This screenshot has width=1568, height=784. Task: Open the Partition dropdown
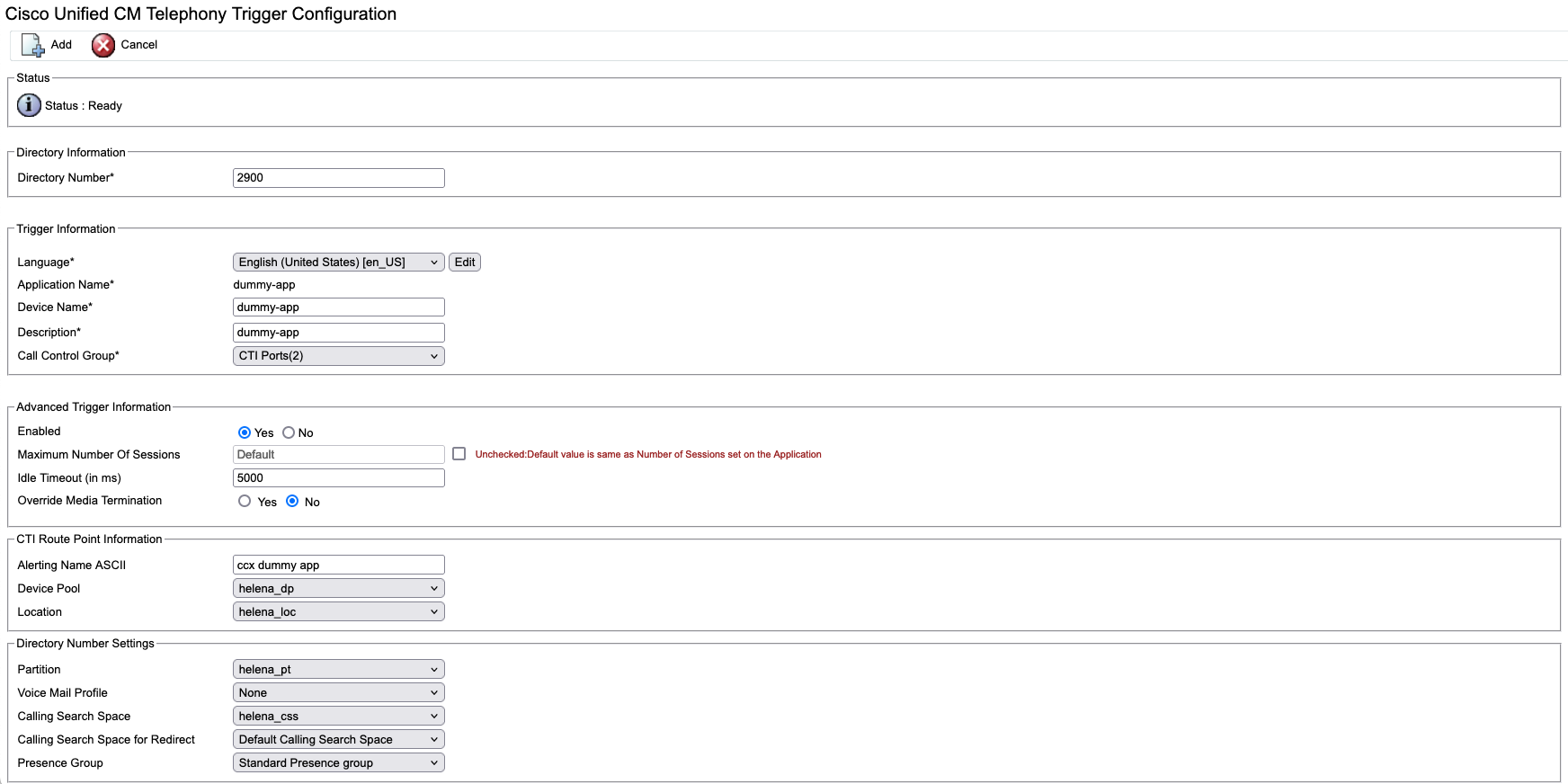[x=338, y=670]
